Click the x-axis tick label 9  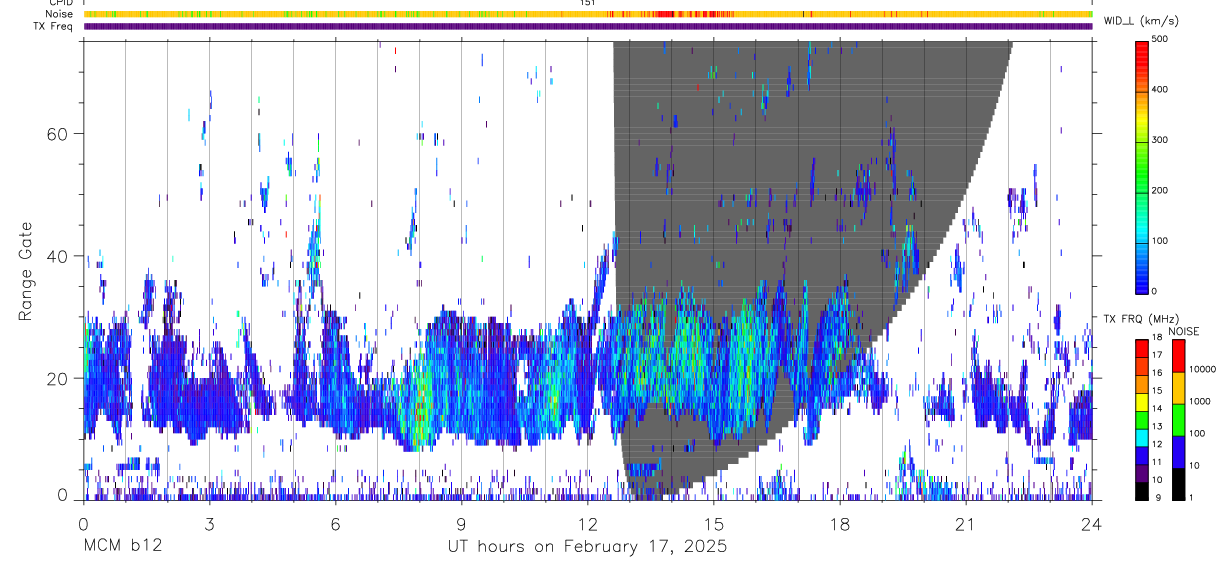461,524
